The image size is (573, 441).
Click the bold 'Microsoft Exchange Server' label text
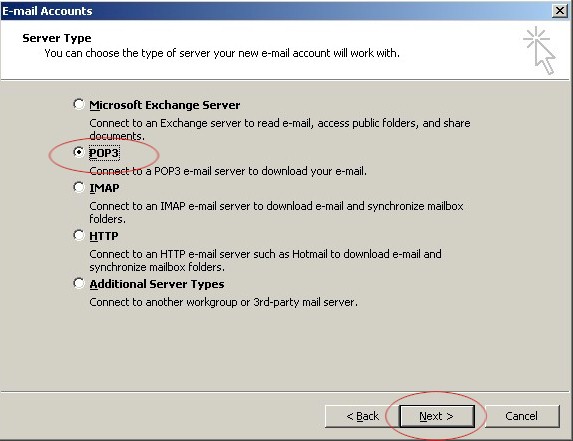pyautogui.click(x=165, y=105)
